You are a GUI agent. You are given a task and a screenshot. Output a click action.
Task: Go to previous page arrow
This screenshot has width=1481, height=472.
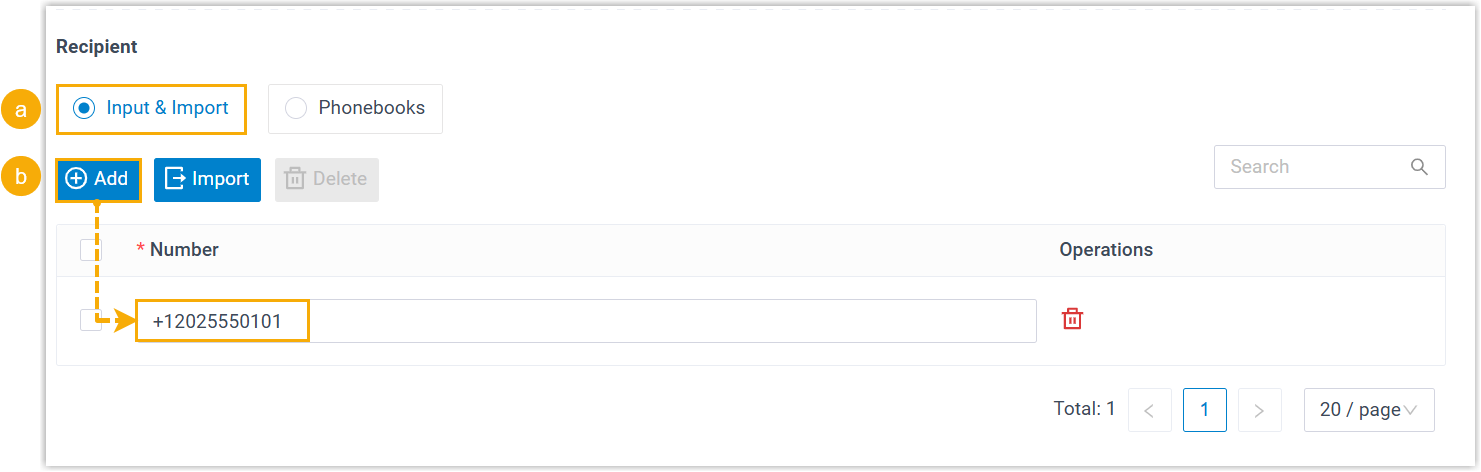click(1149, 410)
